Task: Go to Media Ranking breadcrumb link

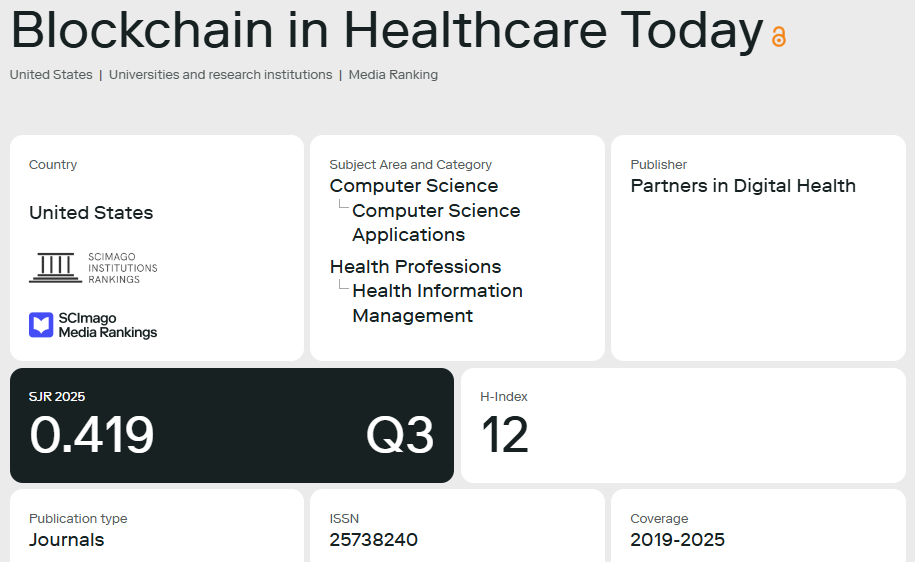Action: click(x=393, y=75)
